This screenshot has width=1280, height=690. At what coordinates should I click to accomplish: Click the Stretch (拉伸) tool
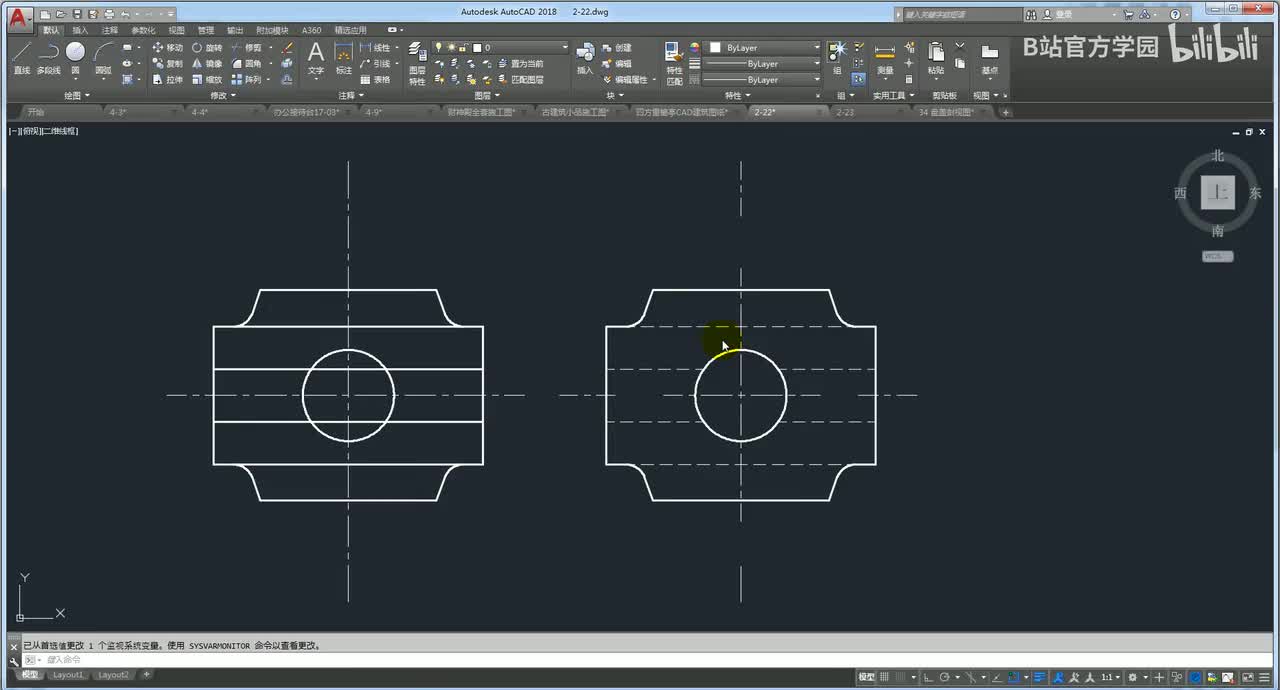(x=167, y=80)
